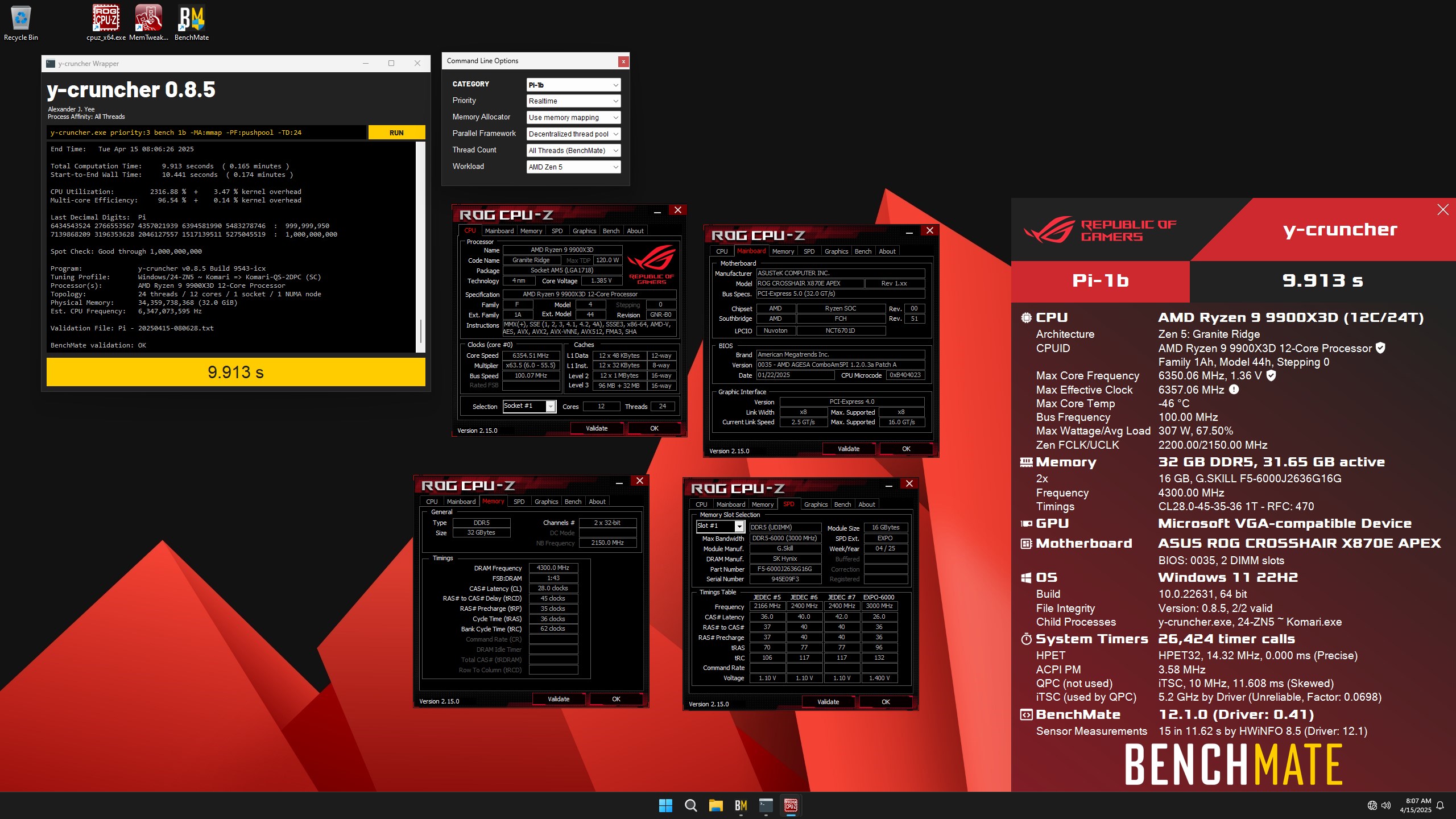Click 'BenchMate validation: OK' text line
This screenshot has height=819, width=1456.
[x=98, y=345]
